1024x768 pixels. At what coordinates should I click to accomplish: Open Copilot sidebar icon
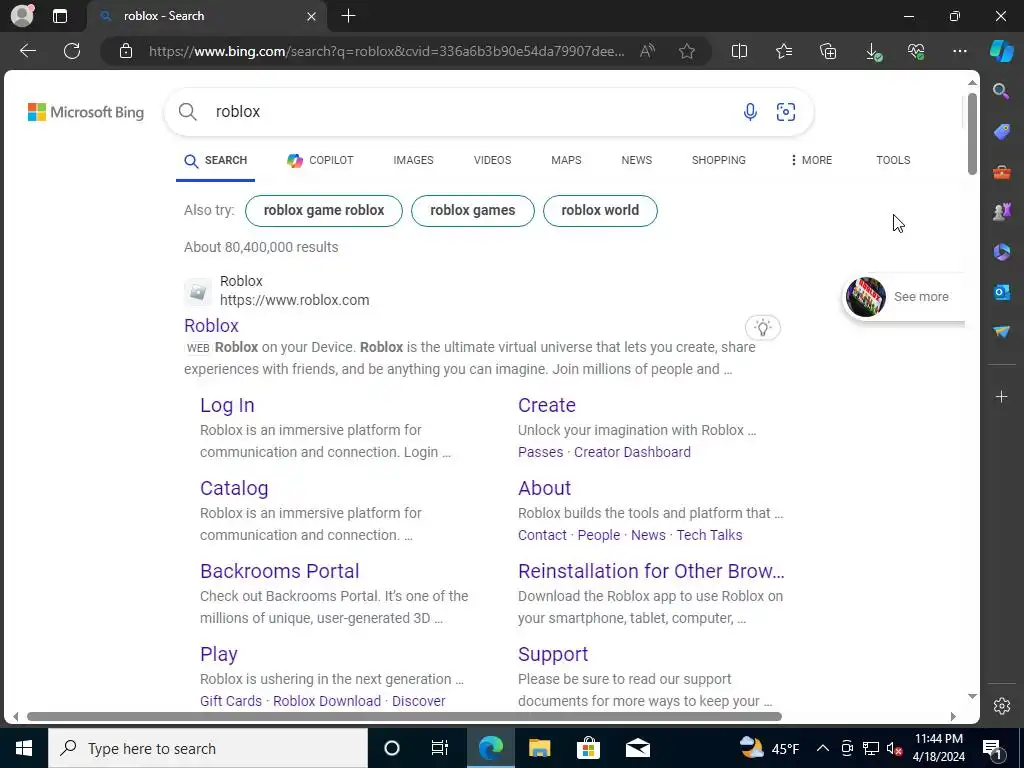1002,51
